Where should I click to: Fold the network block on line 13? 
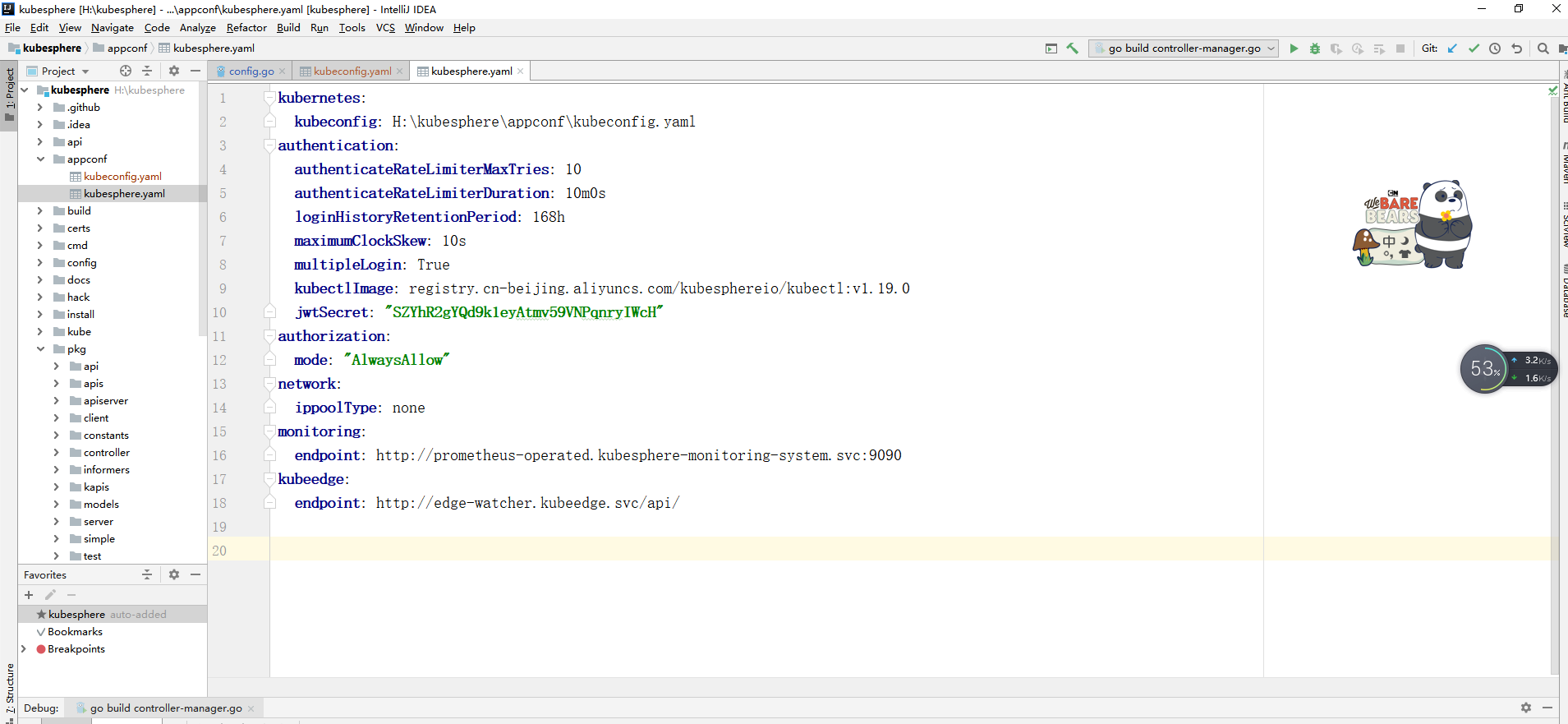(x=269, y=384)
